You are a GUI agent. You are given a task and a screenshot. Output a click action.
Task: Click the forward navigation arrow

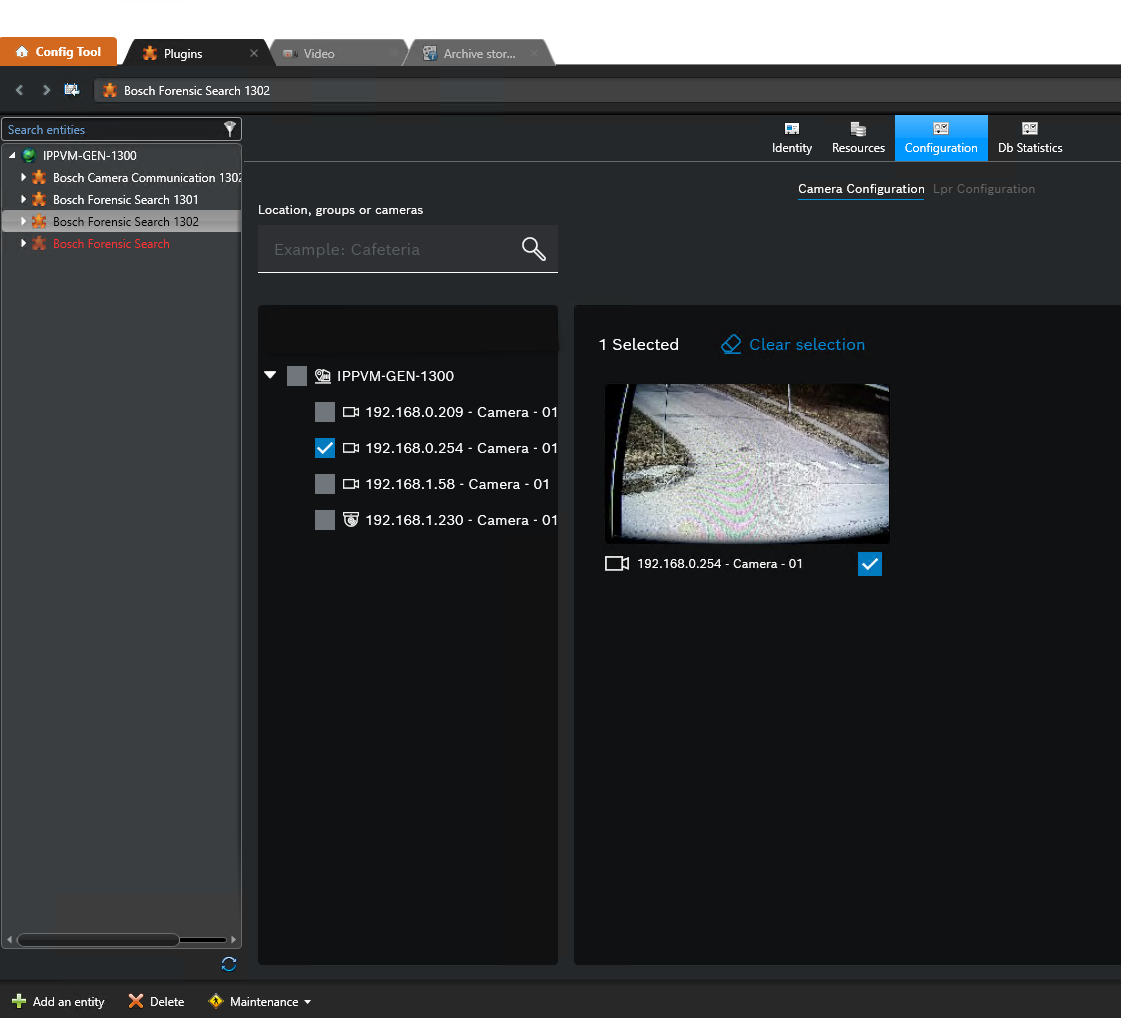(x=46, y=90)
